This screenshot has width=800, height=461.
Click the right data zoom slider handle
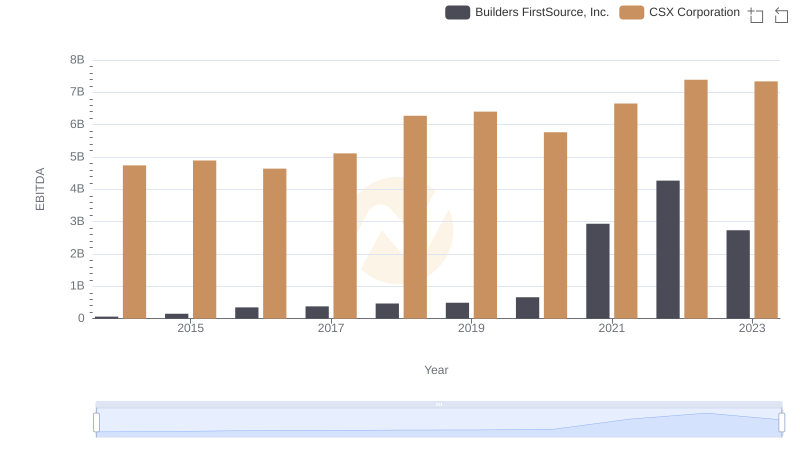point(781,422)
